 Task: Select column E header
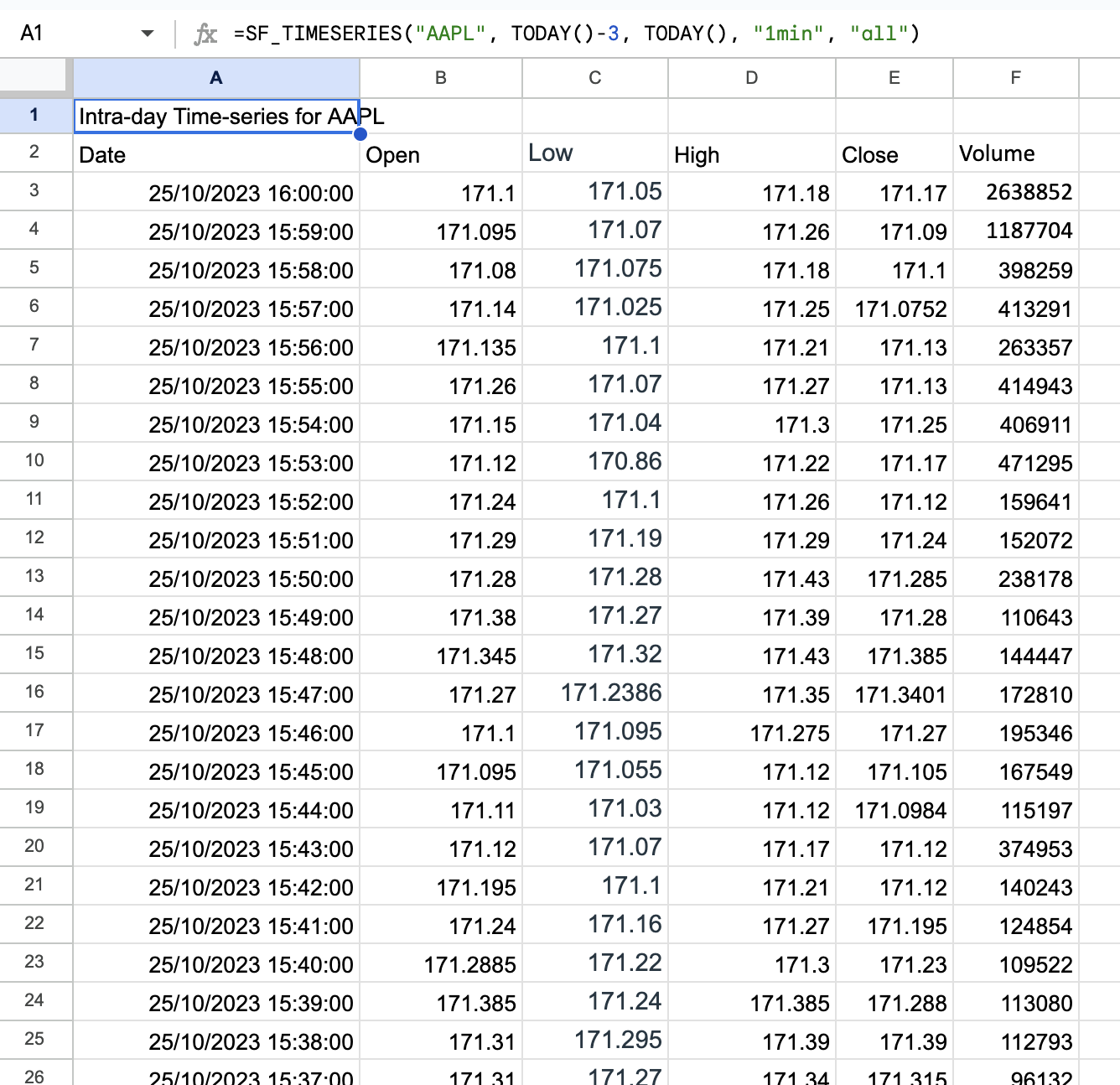pos(894,77)
